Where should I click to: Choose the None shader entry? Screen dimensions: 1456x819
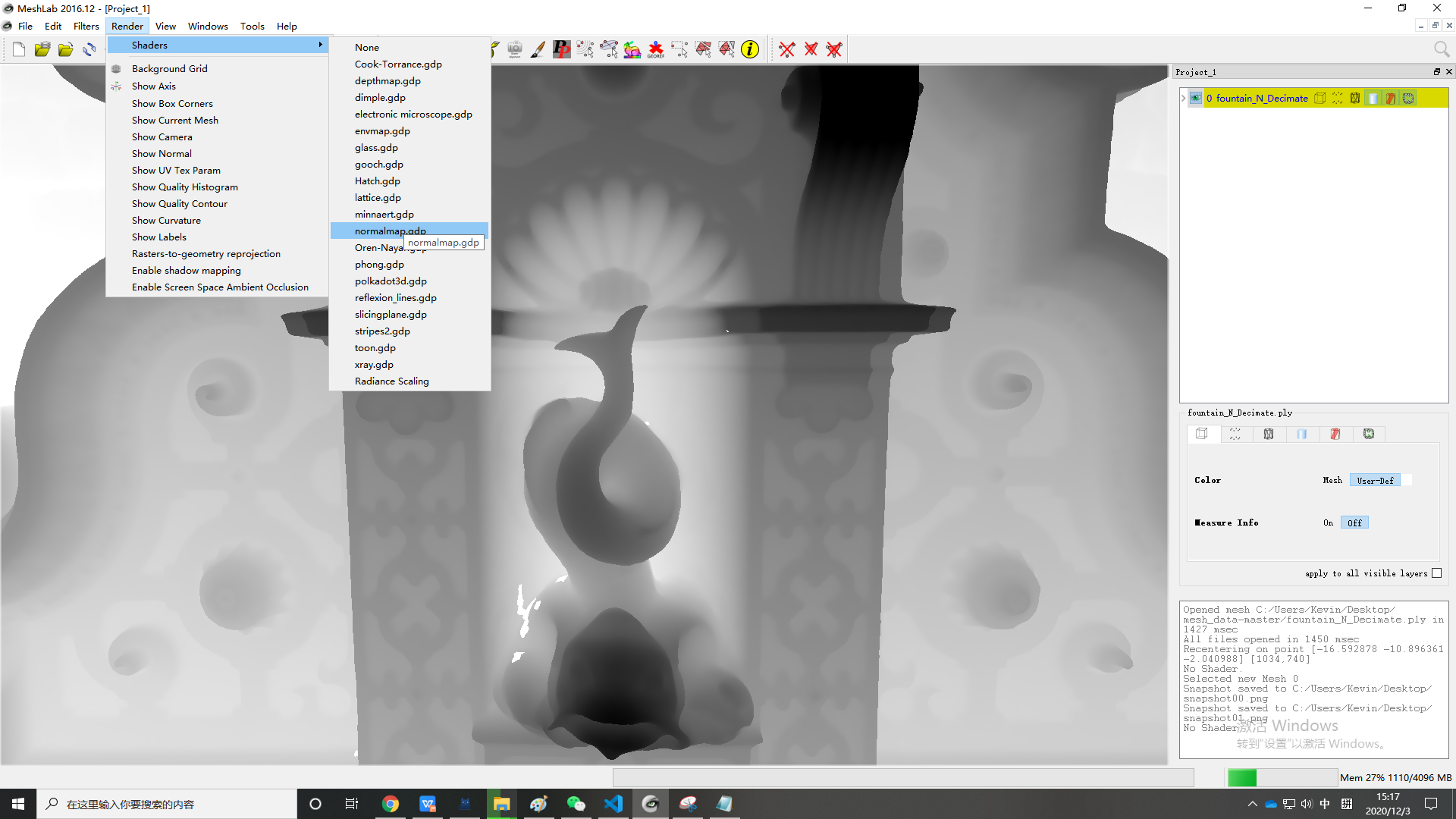[x=409, y=47]
